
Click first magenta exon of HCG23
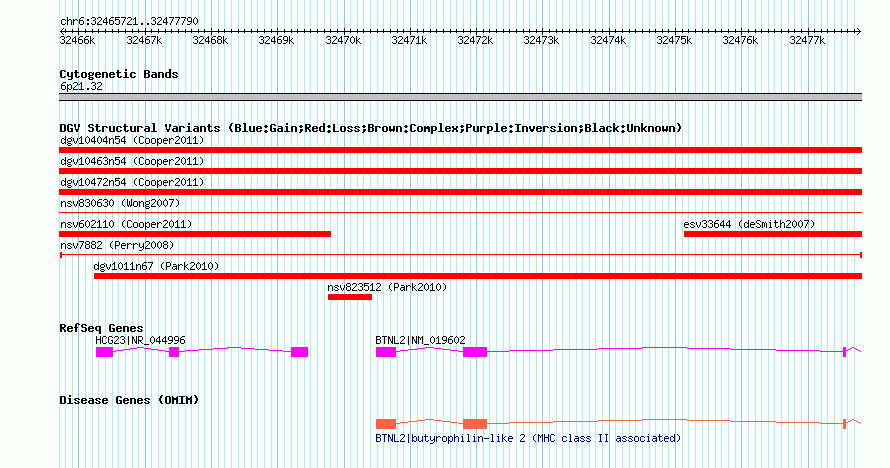tap(104, 352)
